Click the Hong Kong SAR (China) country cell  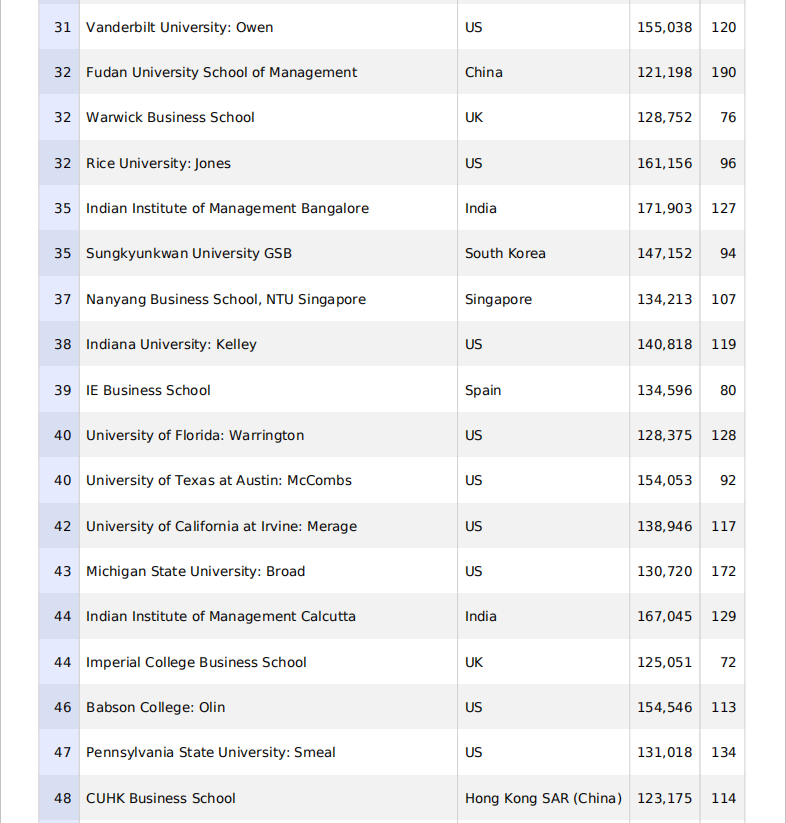pyautogui.click(x=543, y=798)
